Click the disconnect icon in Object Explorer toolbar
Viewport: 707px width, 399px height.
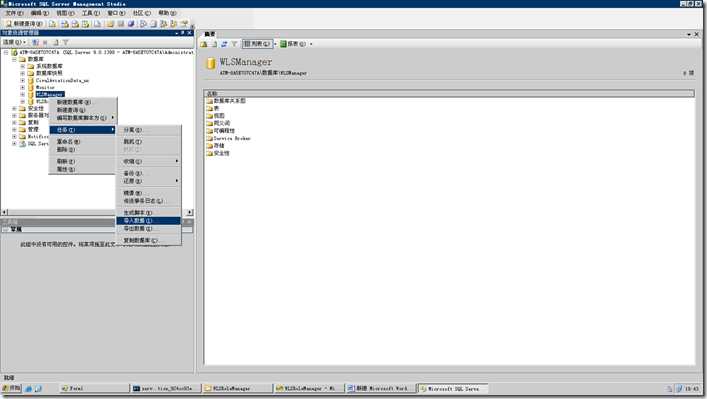(x=45, y=42)
